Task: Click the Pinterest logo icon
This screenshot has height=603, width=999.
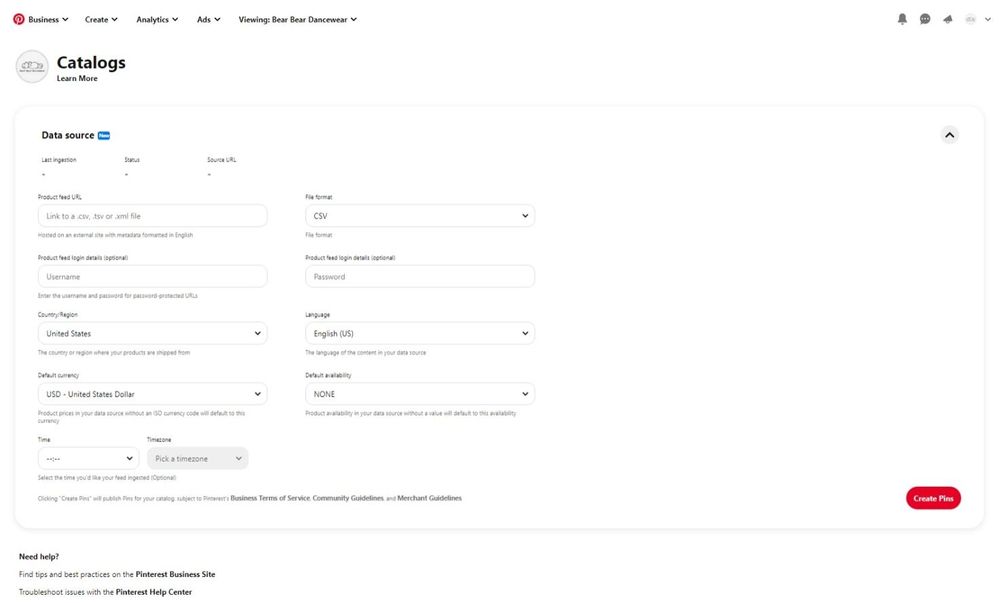Action: click(18, 19)
